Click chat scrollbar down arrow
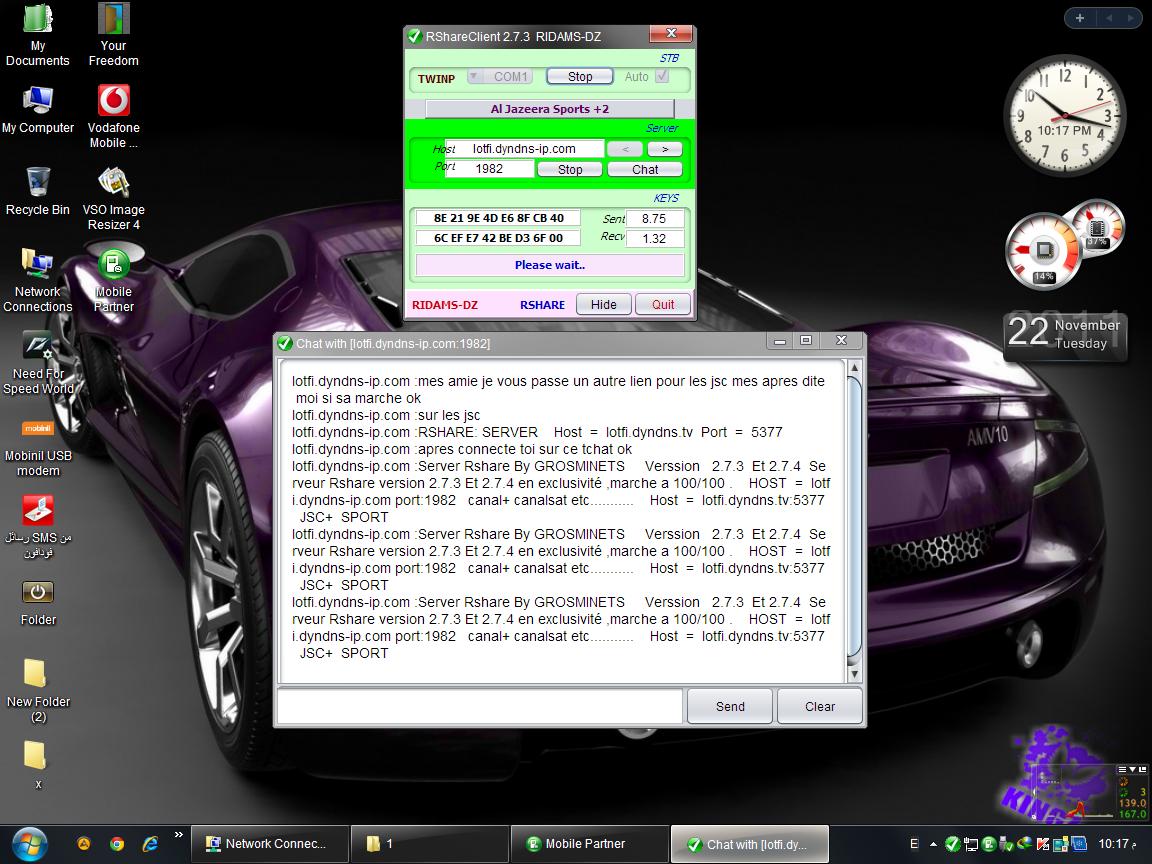The image size is (1152, 864). 854,674
